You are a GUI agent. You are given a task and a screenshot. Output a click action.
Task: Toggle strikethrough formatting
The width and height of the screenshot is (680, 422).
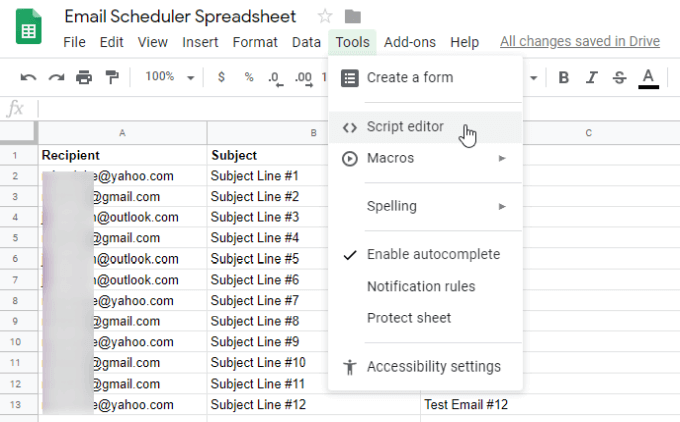(x=619, y=77)
